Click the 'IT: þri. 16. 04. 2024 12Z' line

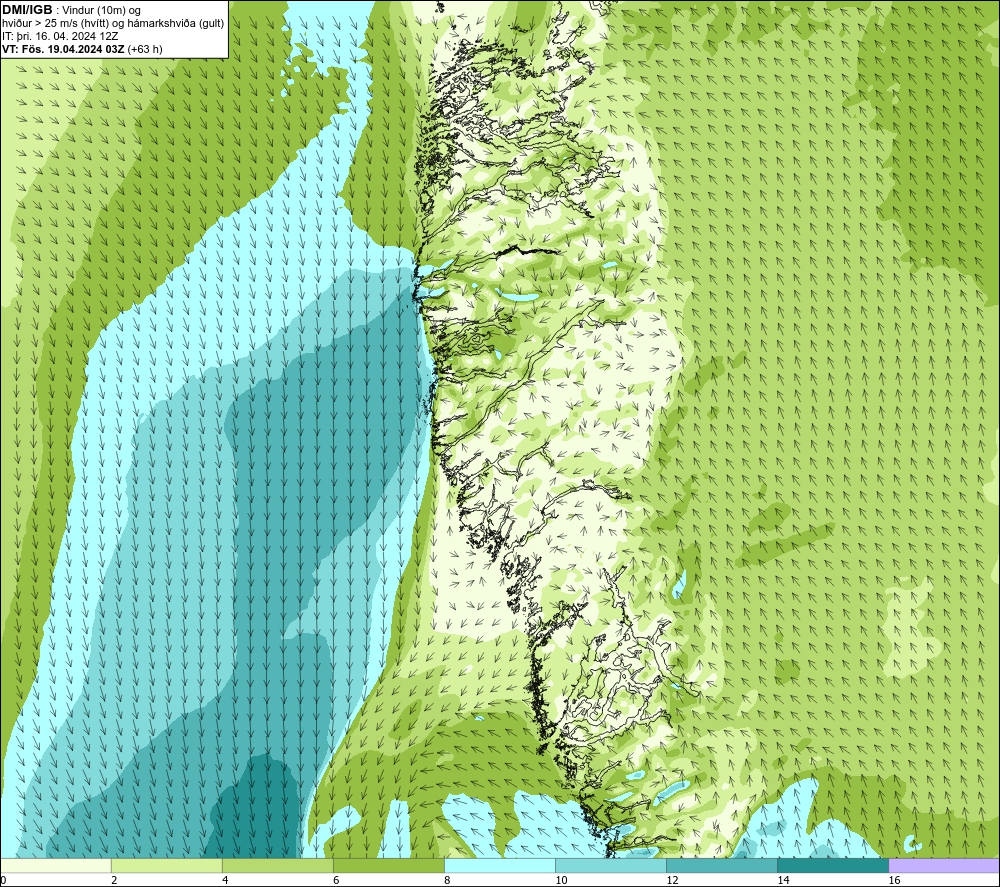click(61, 36)
